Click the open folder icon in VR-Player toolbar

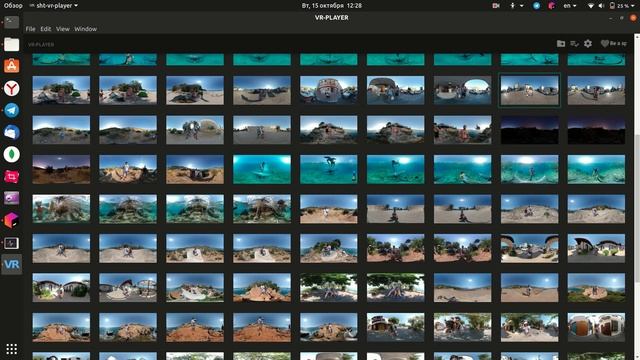click(x=561, y=44)
